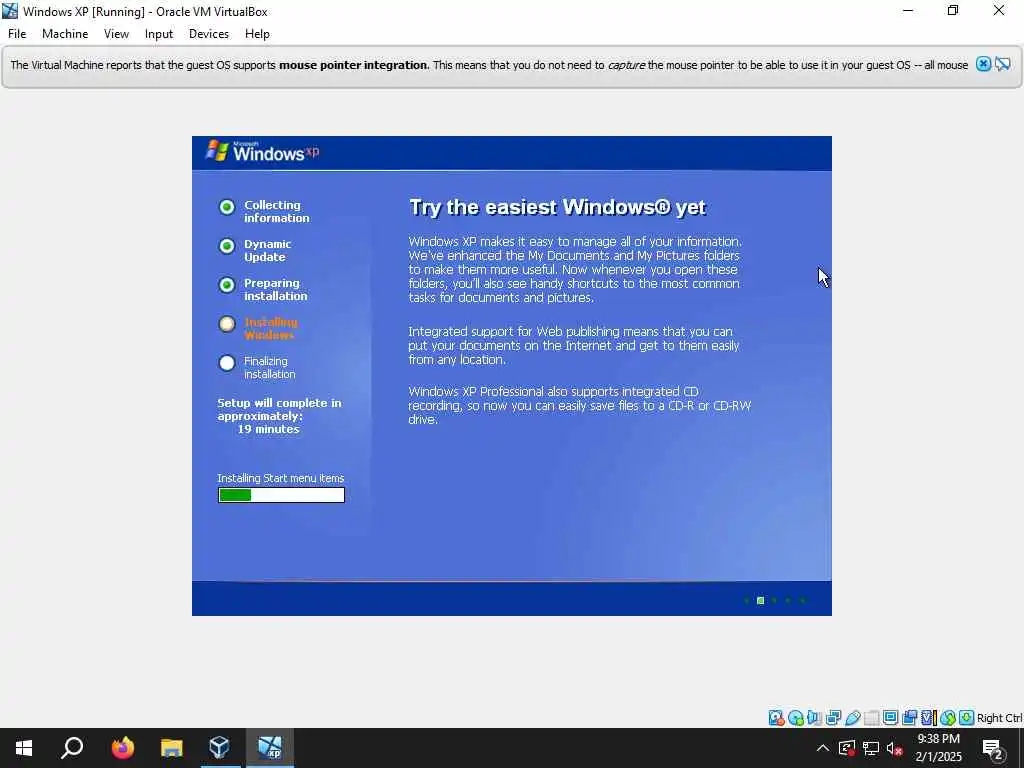The width and height of the screenshot is (1024, 768).
Task: Open the File menu
Action: pos(17,34)
